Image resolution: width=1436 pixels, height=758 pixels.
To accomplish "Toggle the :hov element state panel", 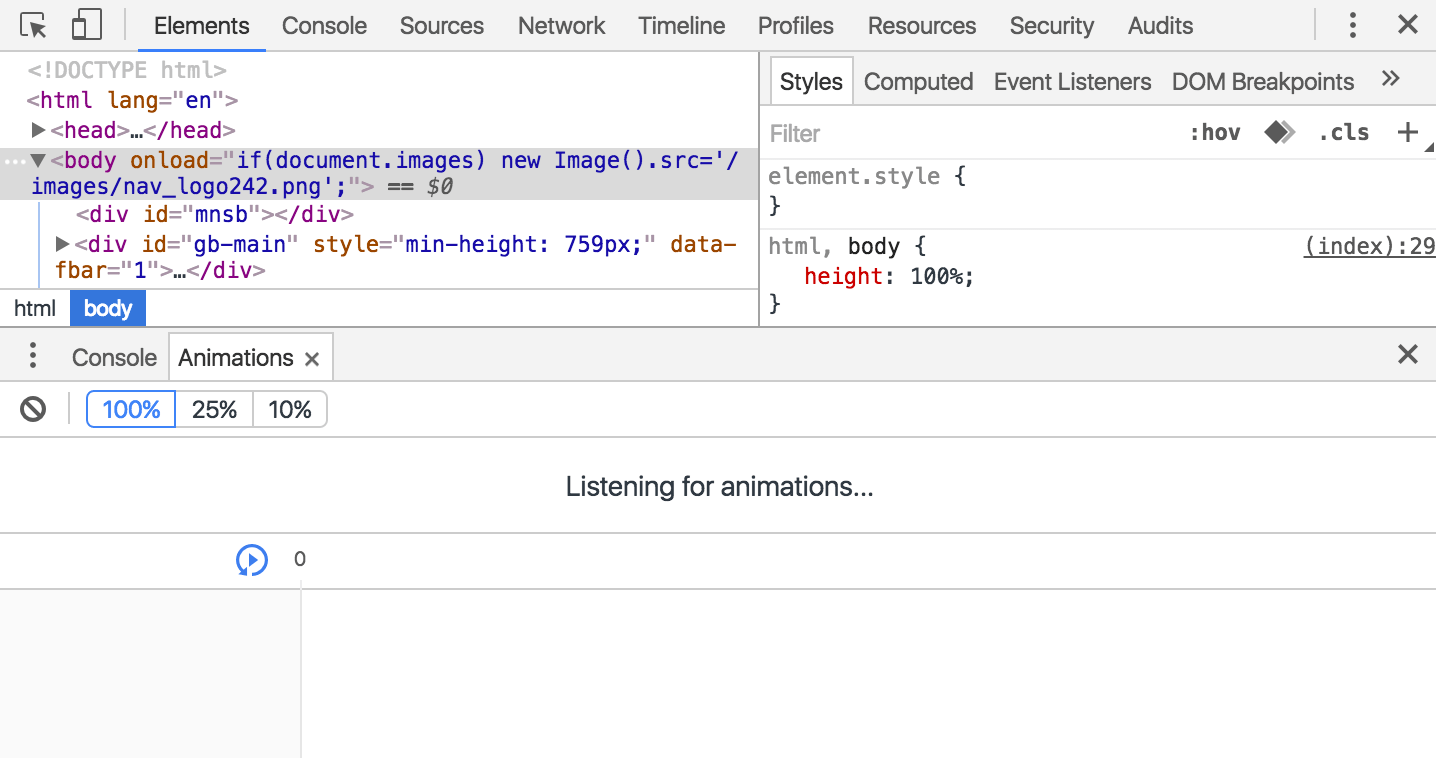I will (x=1214, y=133).
